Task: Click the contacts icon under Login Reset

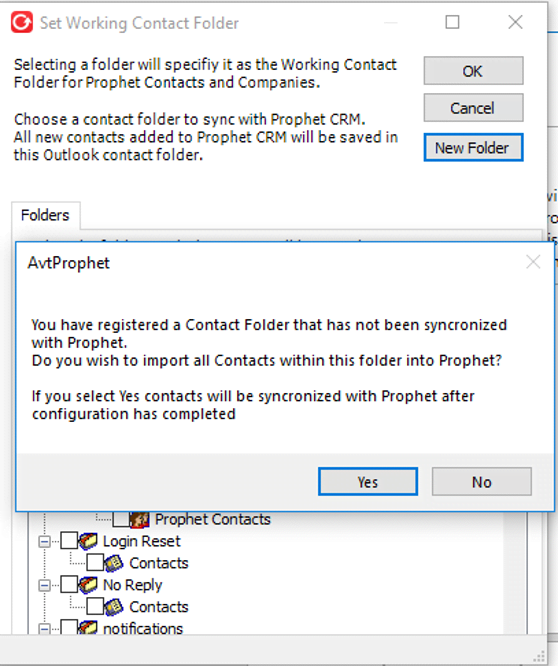Action: pyautogui.click(x=114, y=563)
